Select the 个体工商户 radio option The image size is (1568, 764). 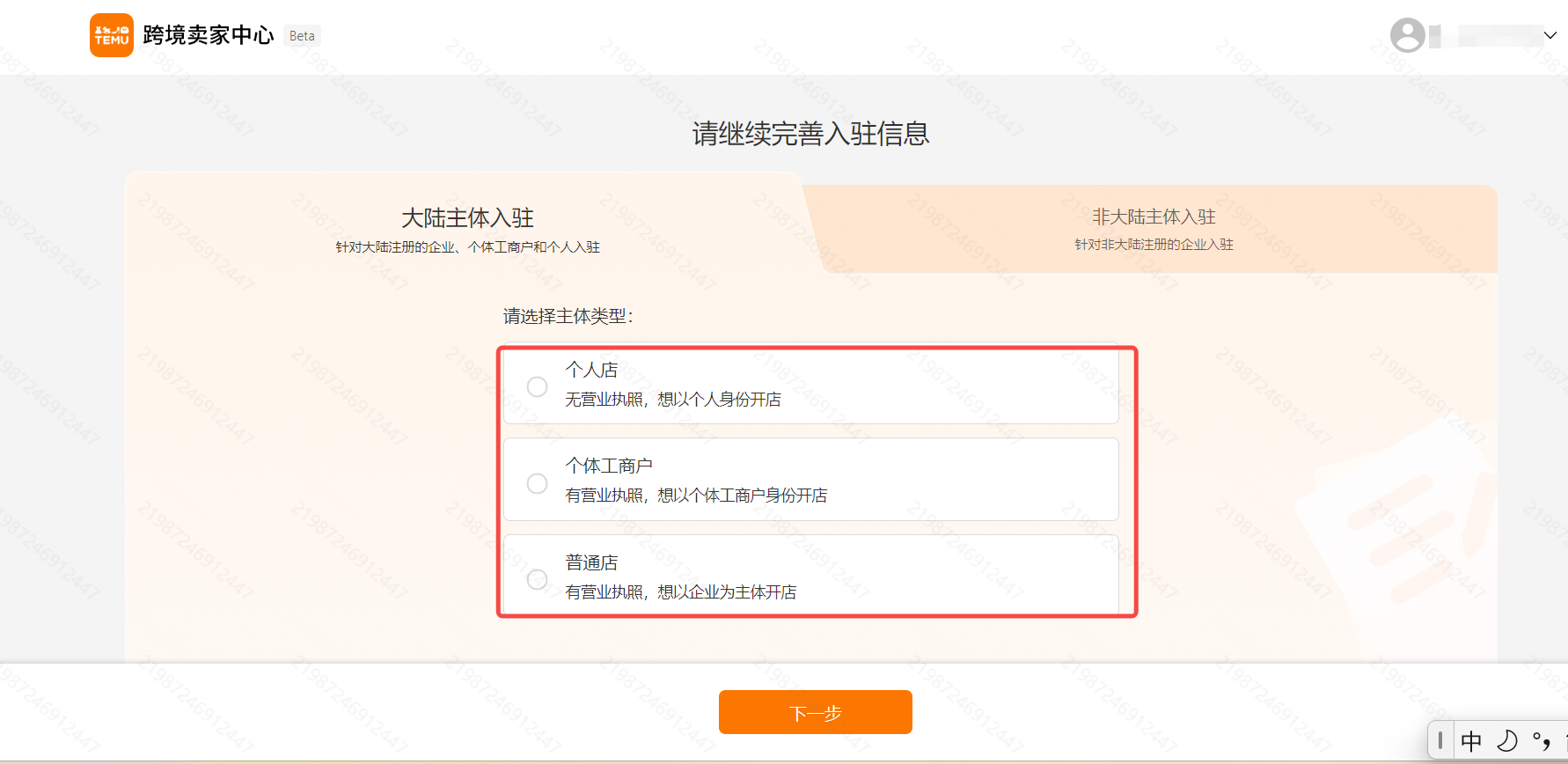pos(537,482)
